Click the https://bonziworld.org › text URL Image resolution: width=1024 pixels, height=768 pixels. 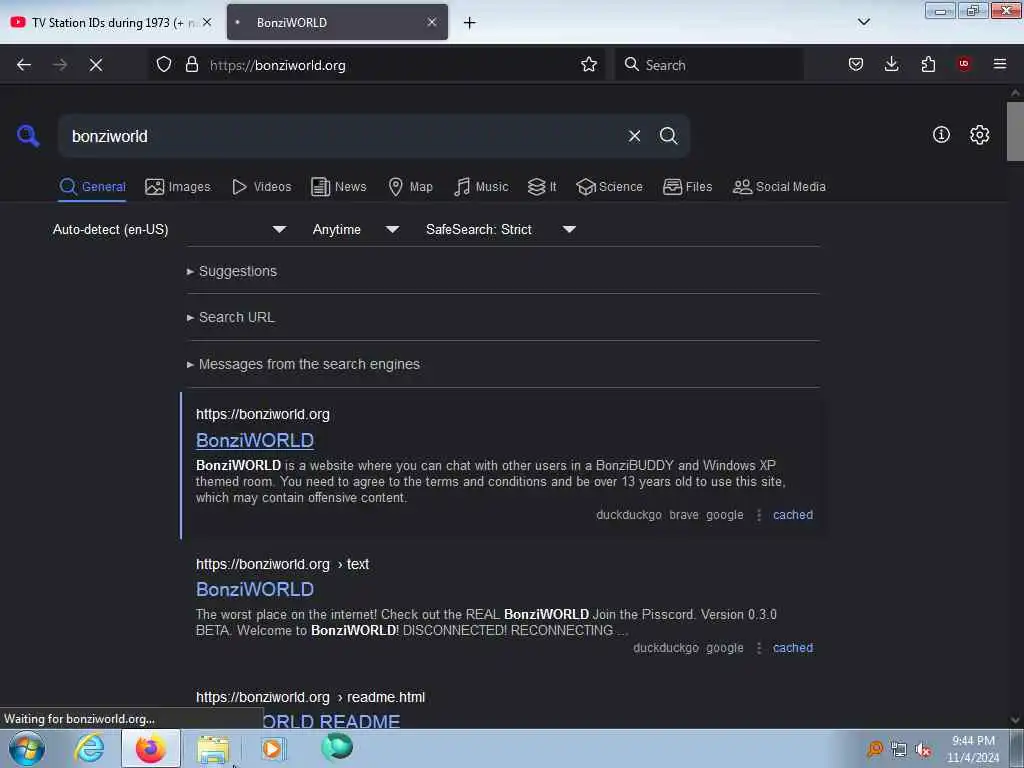tap(282, 564)
